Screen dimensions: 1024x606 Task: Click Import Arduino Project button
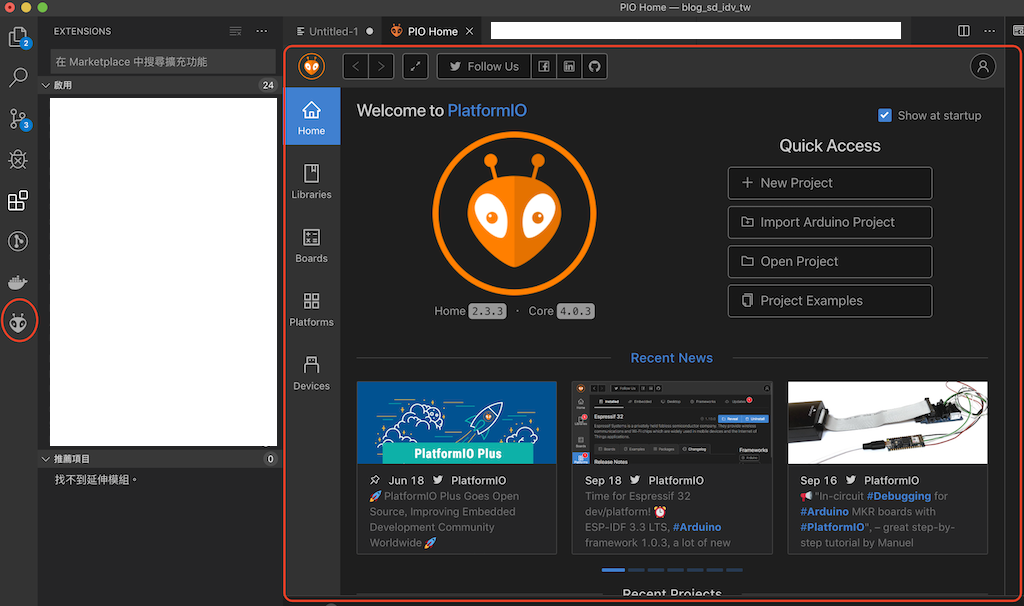click(x=829, y=222)
